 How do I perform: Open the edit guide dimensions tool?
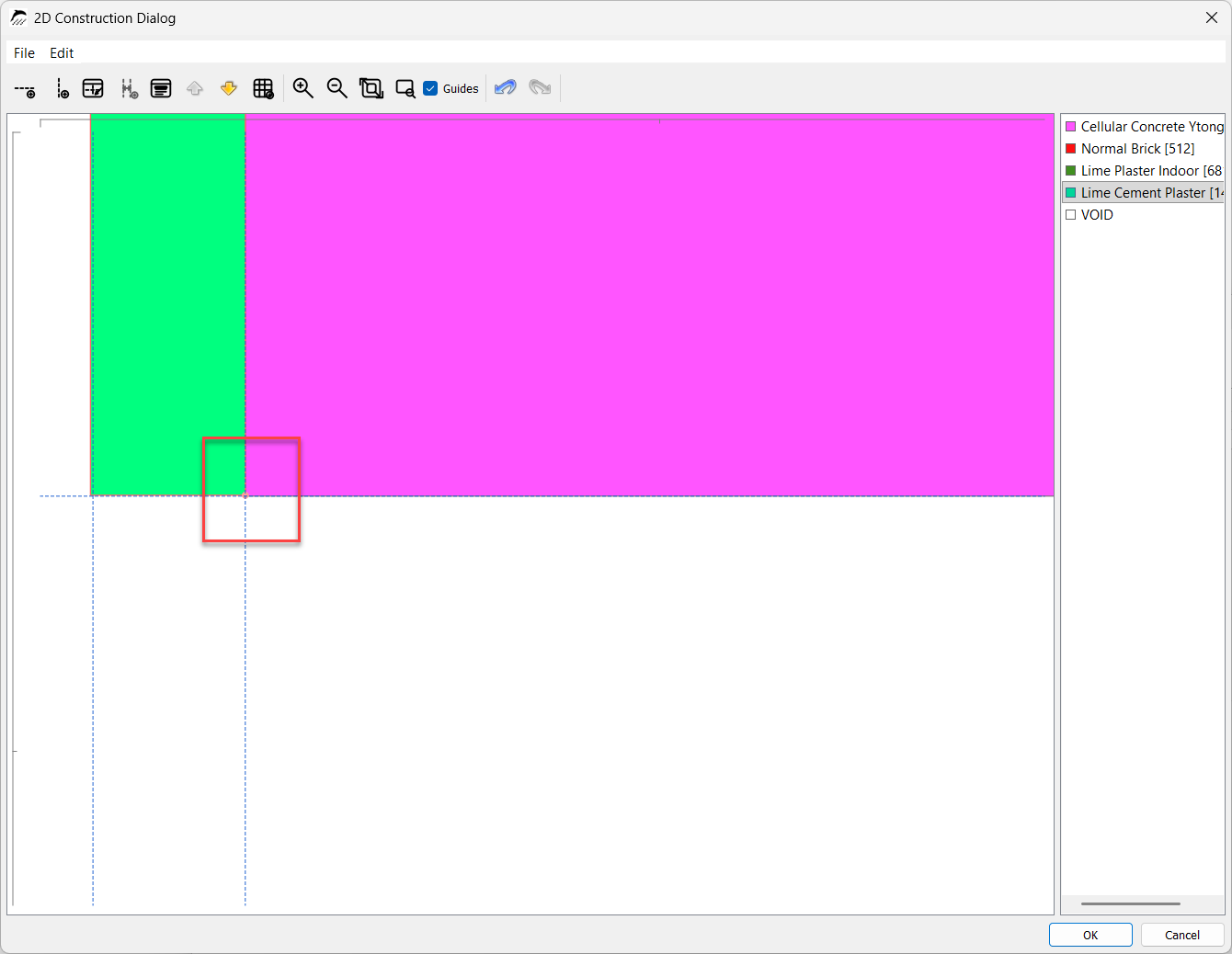[93, 89]
